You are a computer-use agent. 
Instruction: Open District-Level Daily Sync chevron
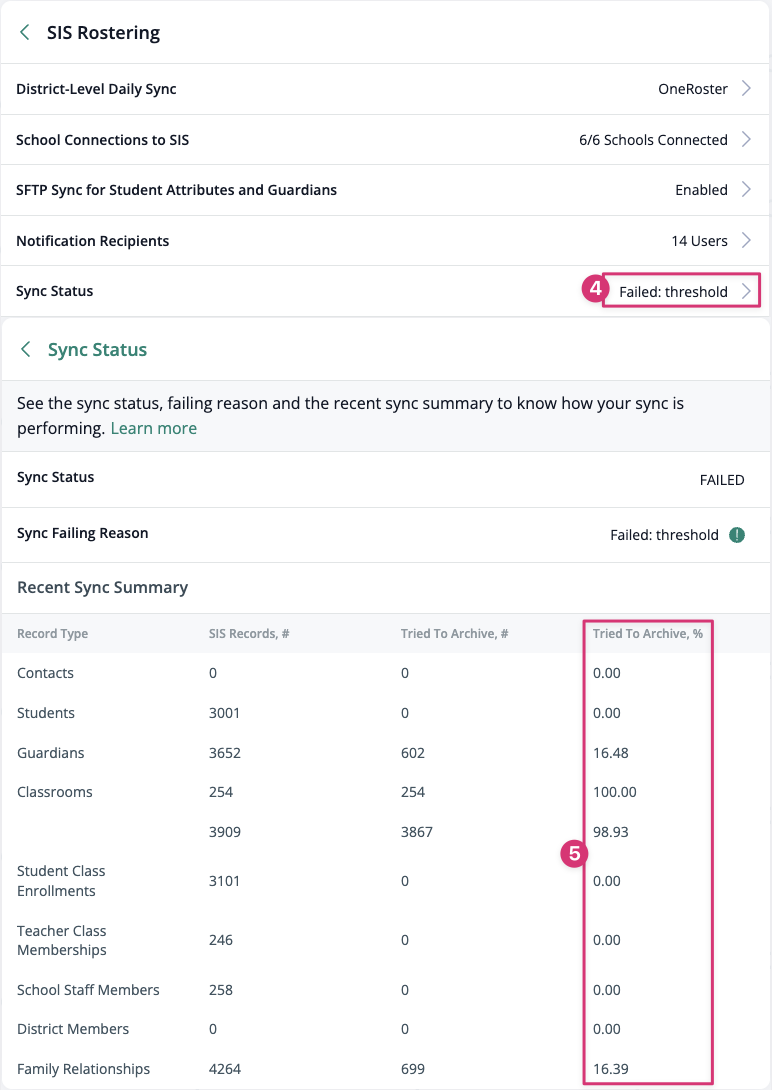[746, 88]
